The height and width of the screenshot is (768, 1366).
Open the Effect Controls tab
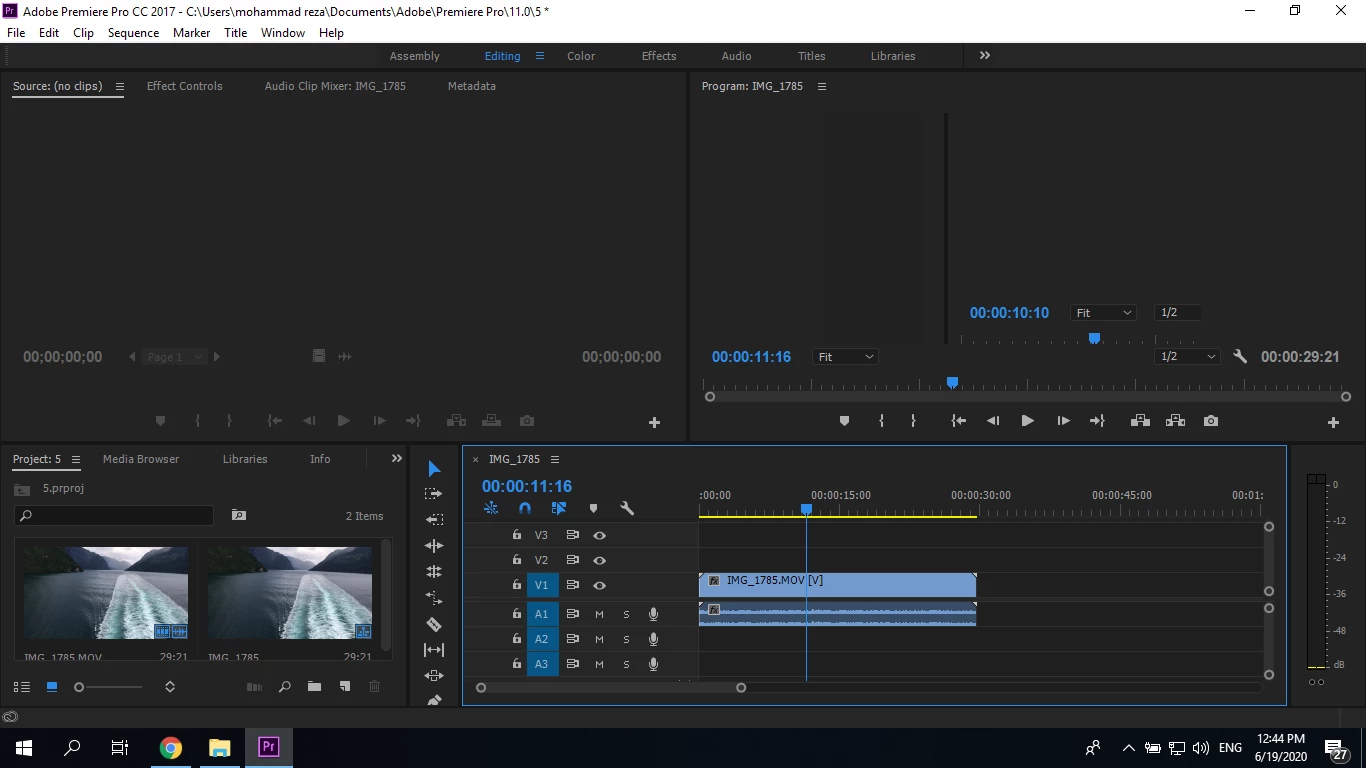point(185,86)
